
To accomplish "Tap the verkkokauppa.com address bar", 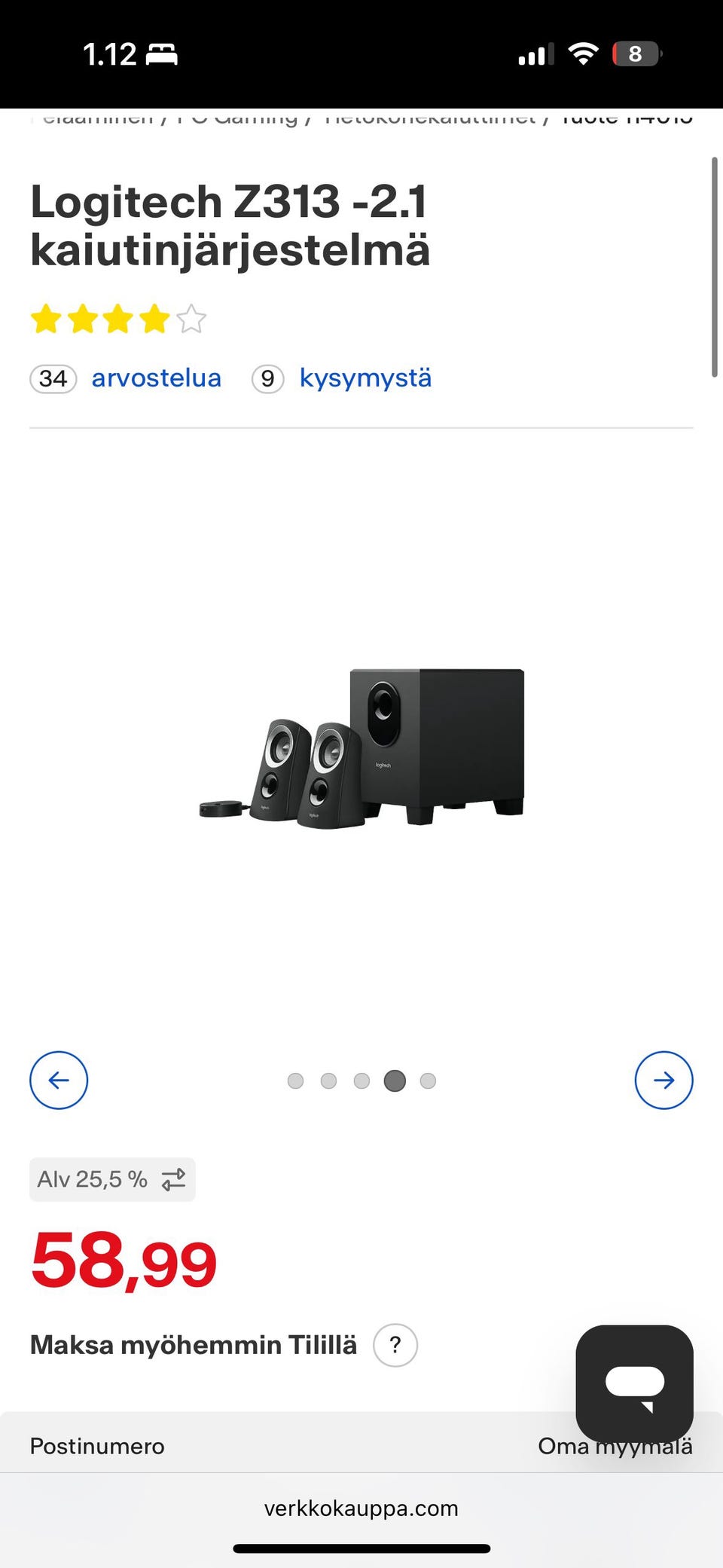I will [x=361, y=1508].
